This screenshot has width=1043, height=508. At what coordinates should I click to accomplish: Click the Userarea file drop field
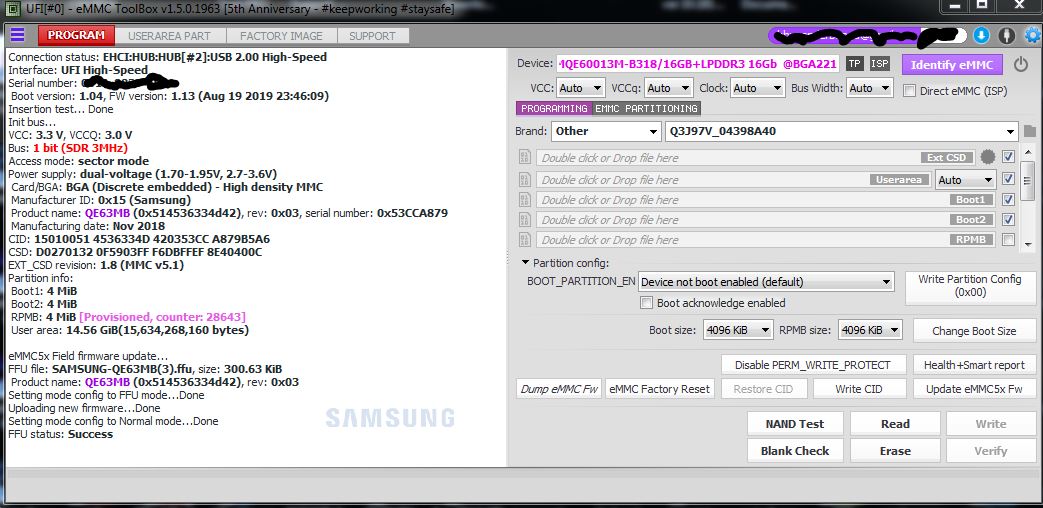point(734,180)
